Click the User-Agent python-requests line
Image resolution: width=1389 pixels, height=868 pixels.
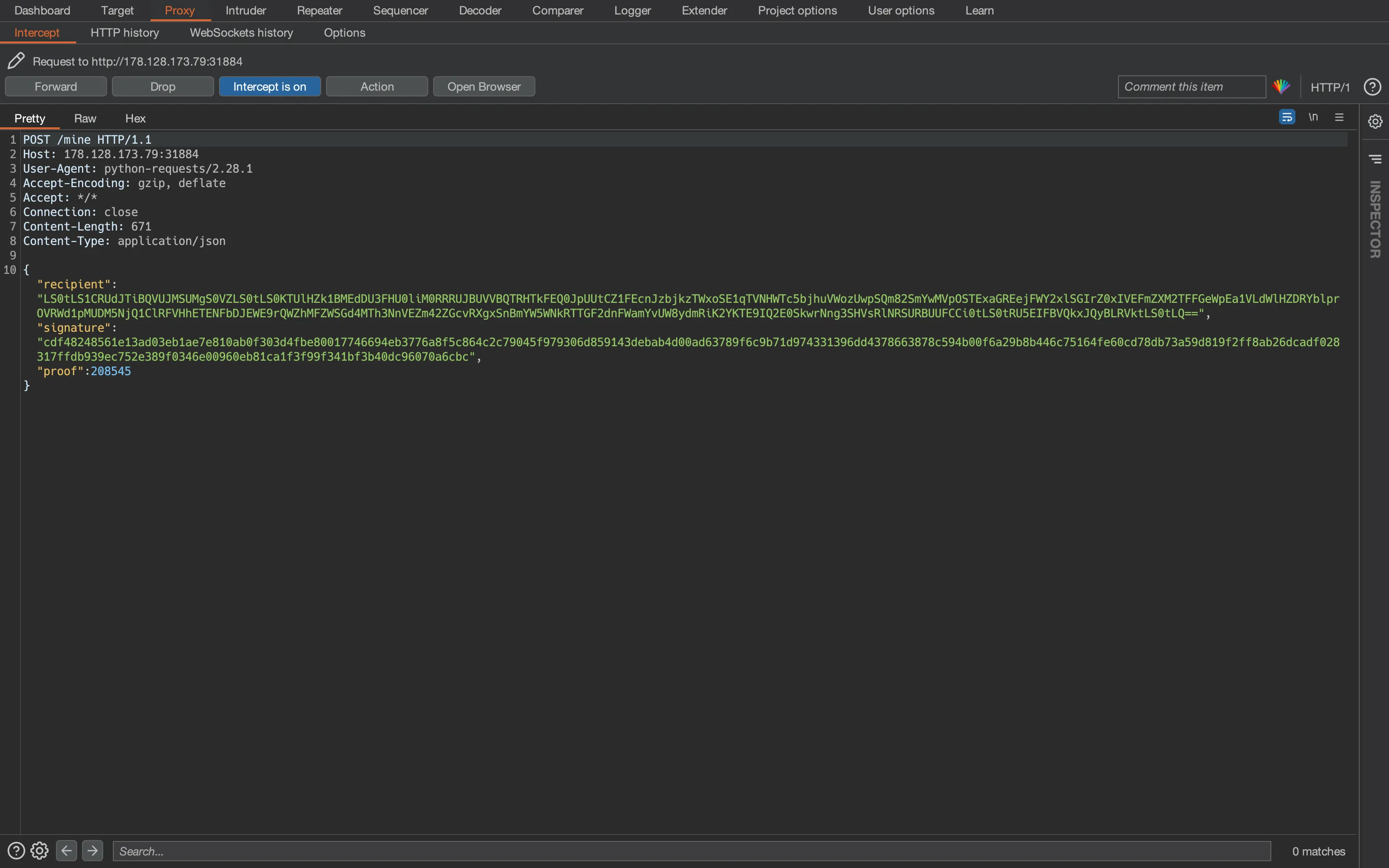point(138,168)
